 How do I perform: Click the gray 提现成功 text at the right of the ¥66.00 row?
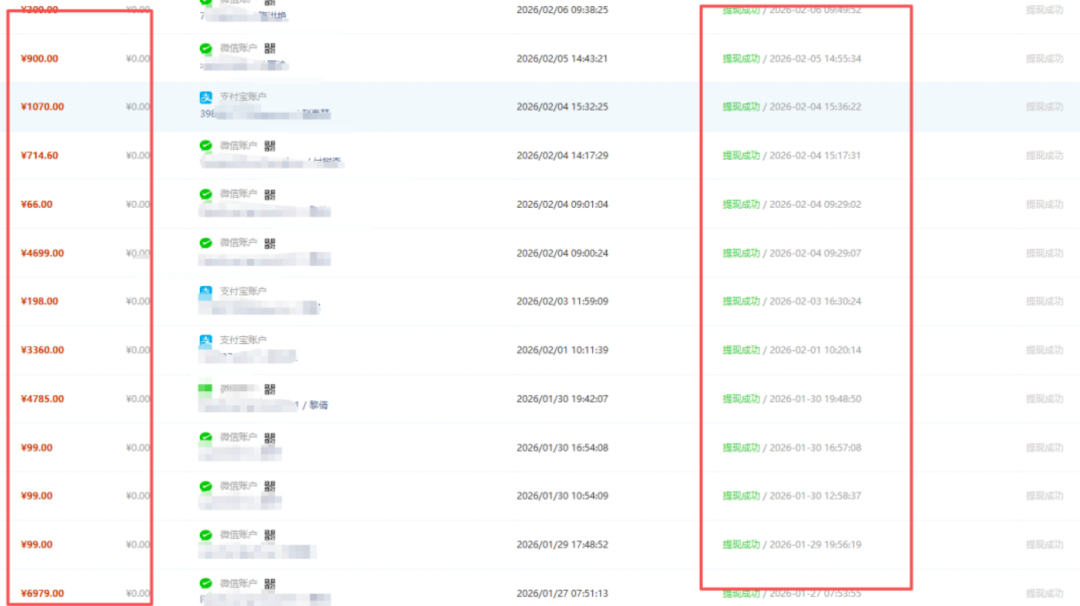(1044, 205)
